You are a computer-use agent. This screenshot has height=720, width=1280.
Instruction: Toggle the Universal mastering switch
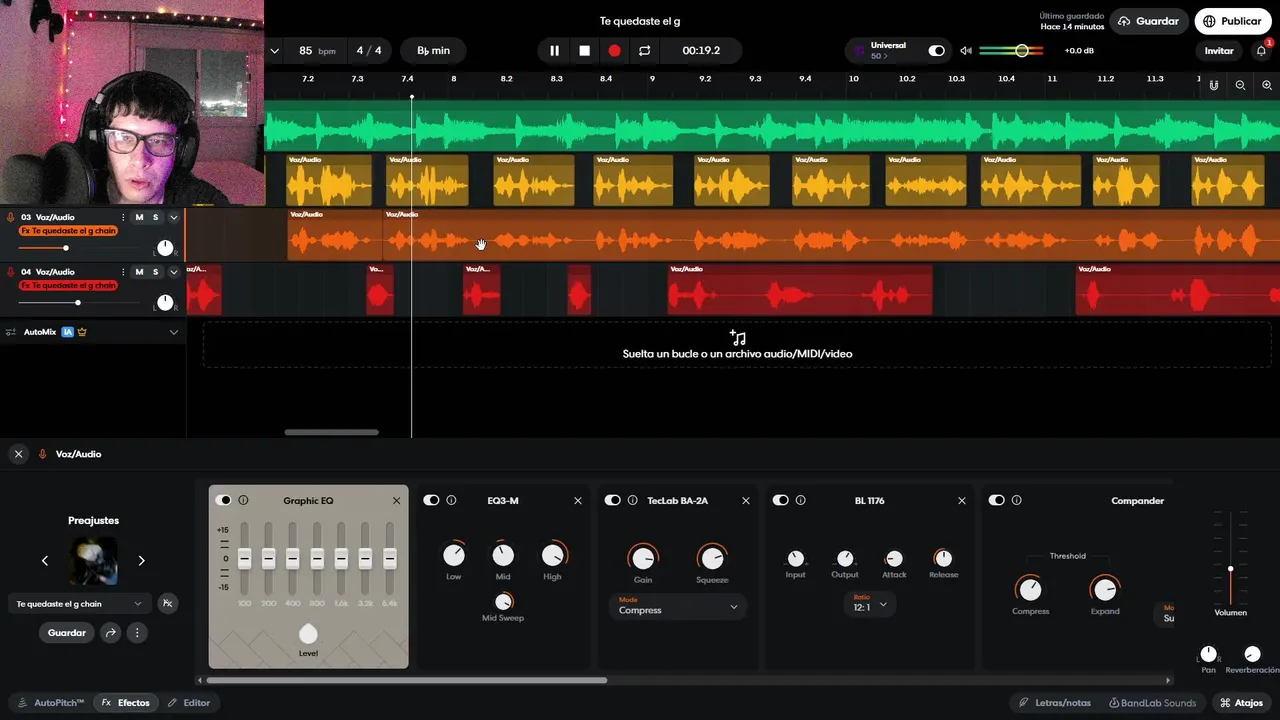click(x=936, y=51)
